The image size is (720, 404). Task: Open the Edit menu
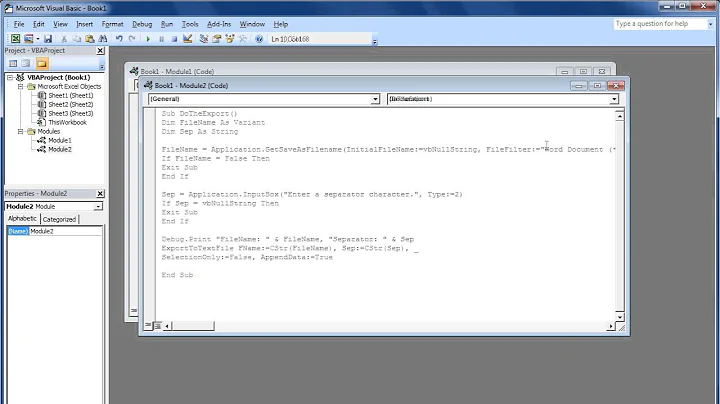tap(39, 24)
